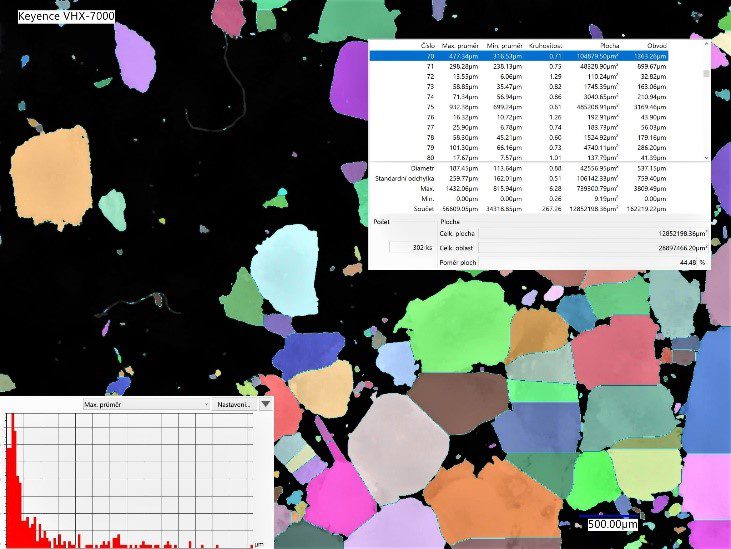This screenshot has width=731, height=549.
Task: Select the light cyan grain in center
Action: (x=284, y=257)
